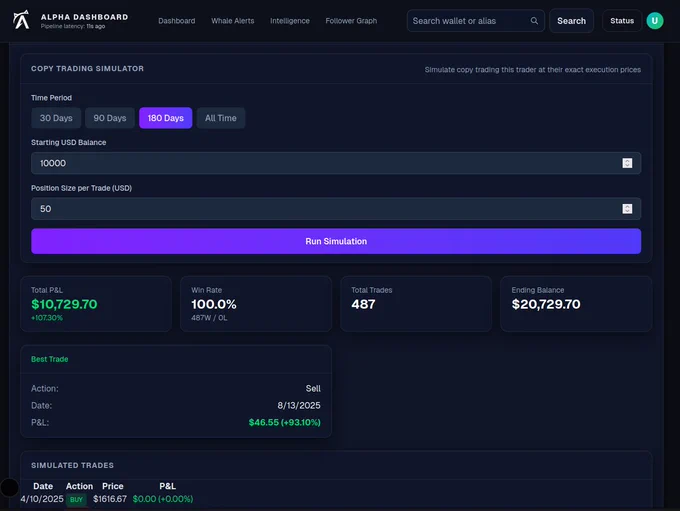680x511 pixels.
Task: Focus the Search wallet or alias field
Action: tap(468, 21)
